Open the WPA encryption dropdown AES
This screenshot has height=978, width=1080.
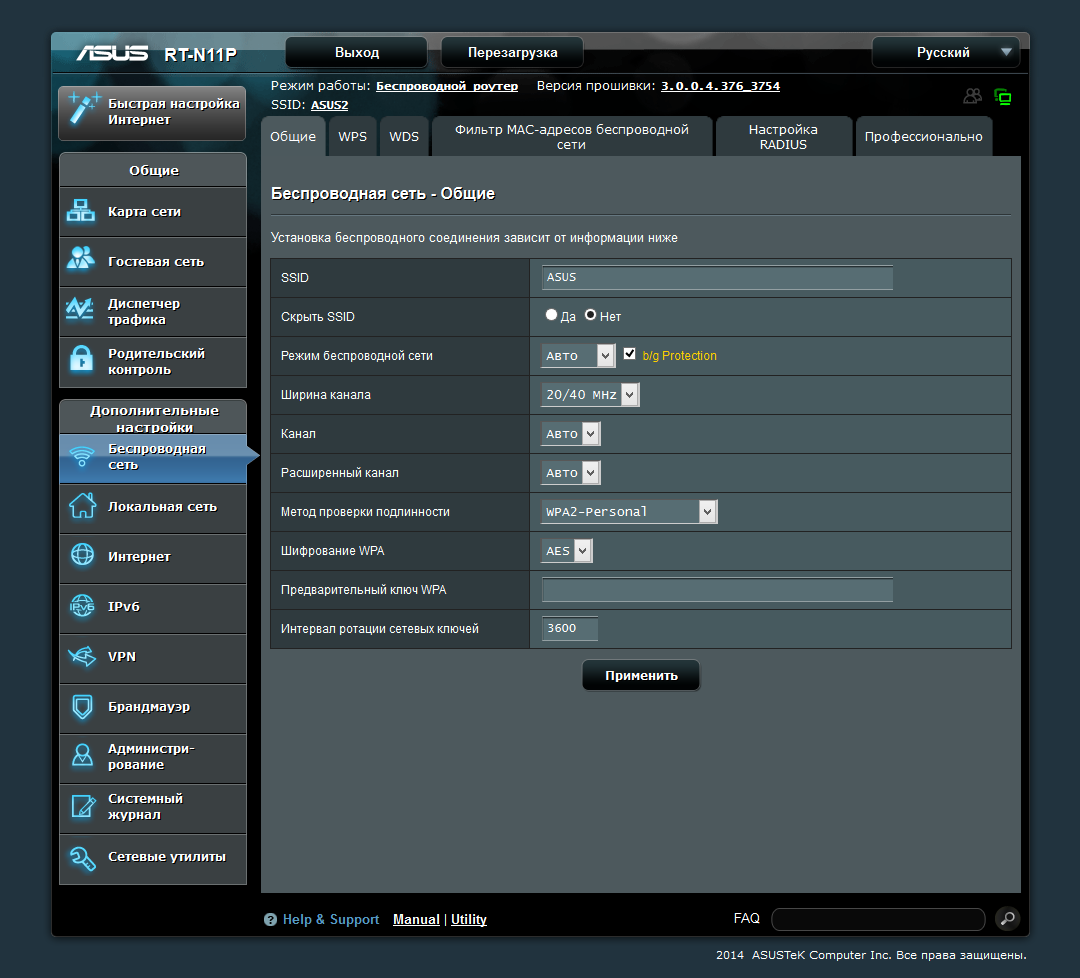(x=566, y=551)
